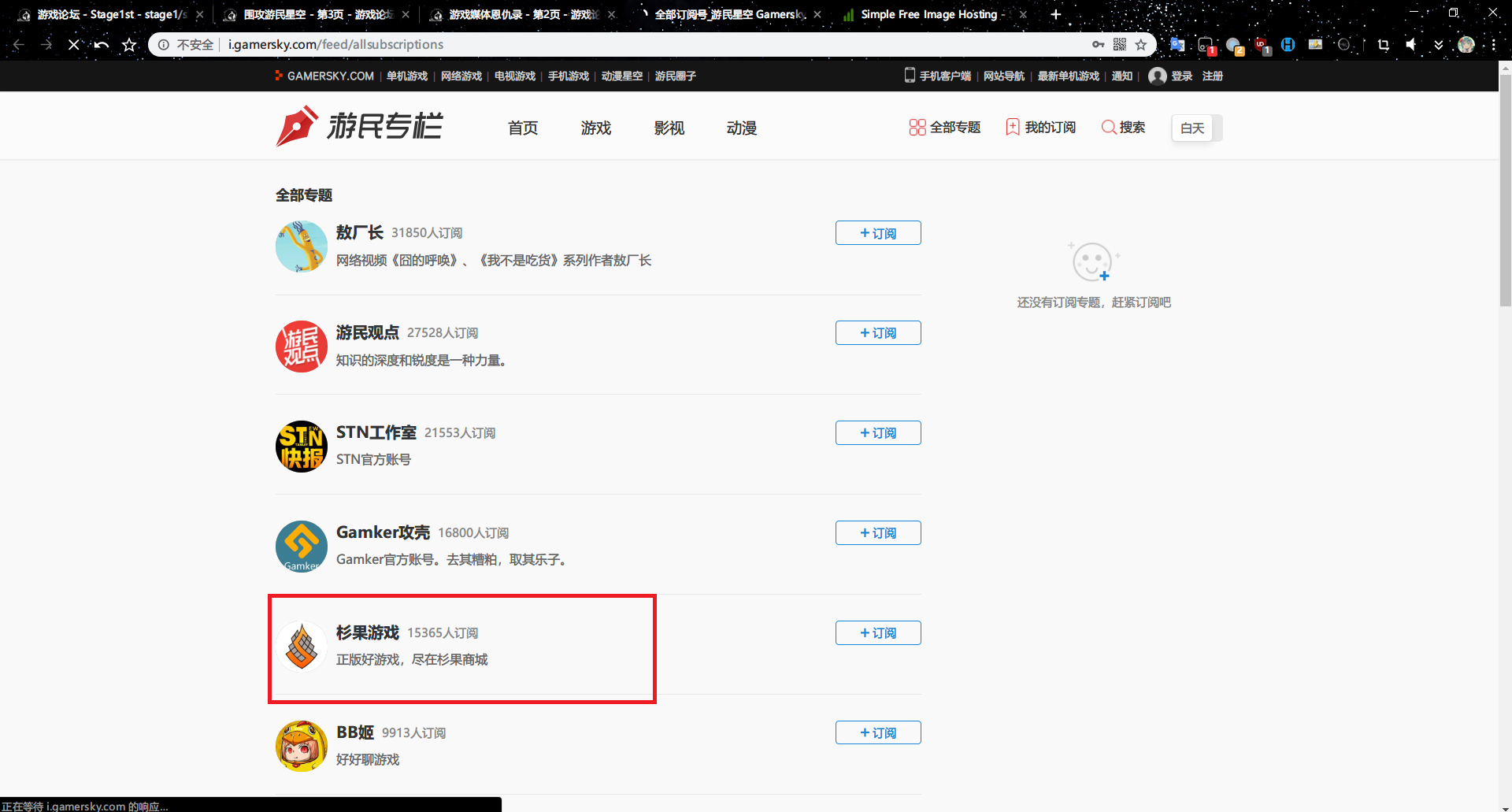The width and height of the screenshot is (1512, 812).
Task: Close the 全部订阅号 Gamersky tab
Action: coord(817,14)
